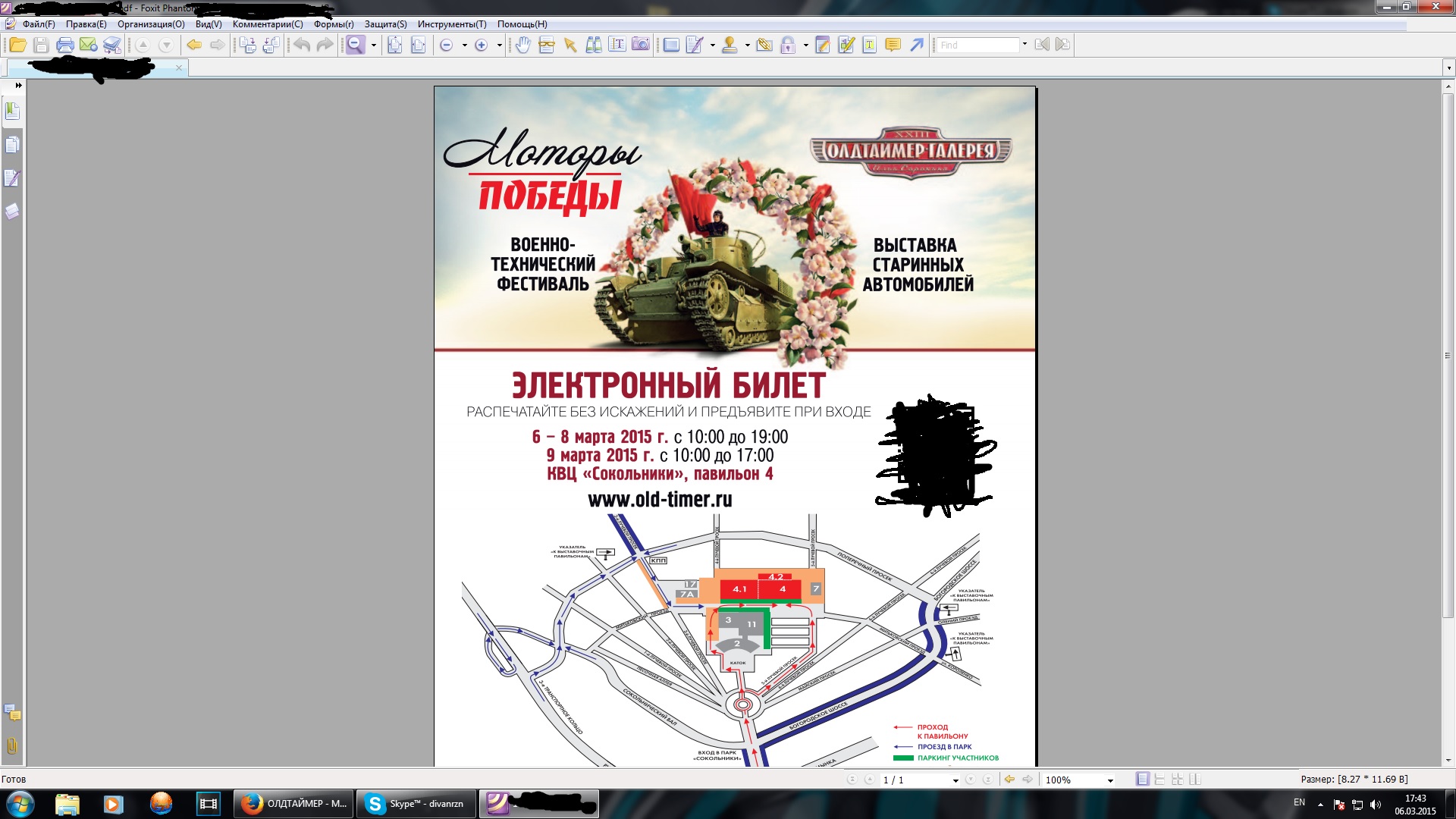Viewport: 1456px width, 819px height.
Task: Switch to Continuous page view mode
Action: (x=1159, y=780)
